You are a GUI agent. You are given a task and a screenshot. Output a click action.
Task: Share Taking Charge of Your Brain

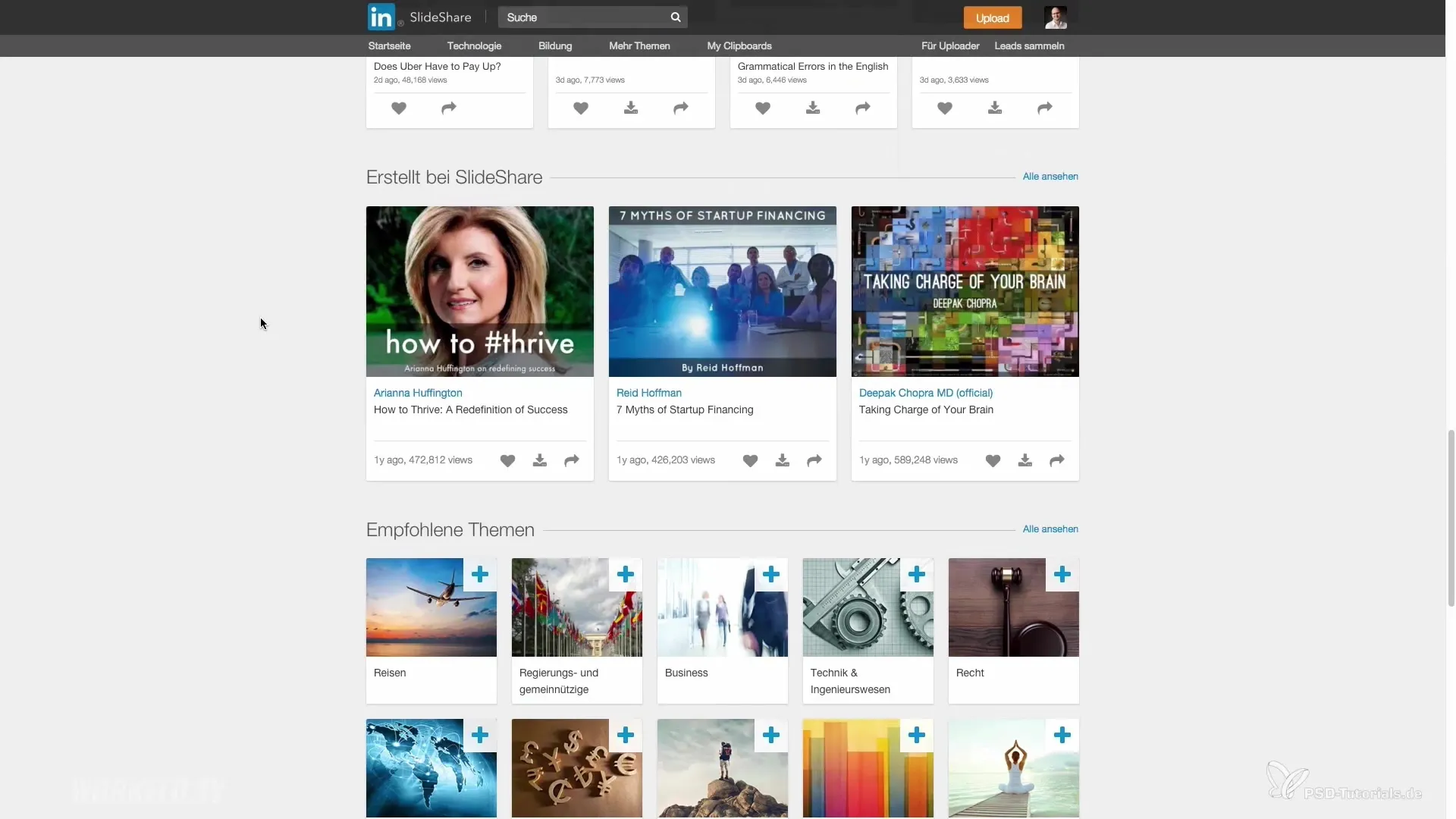coord(1057,460)
